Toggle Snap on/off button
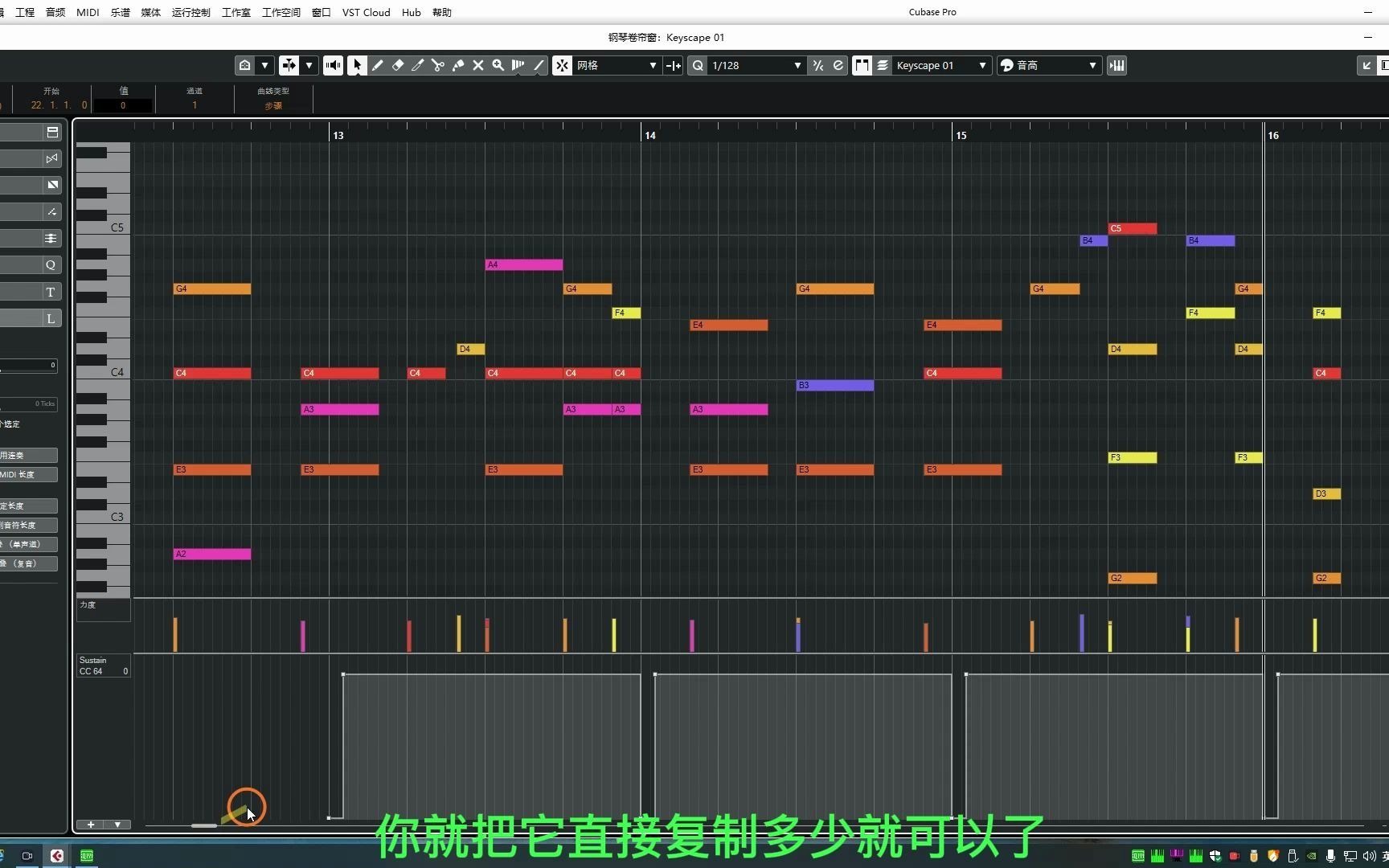Image resolution: width=1389 pixels, height=868 pixels. (x=562, y=65)
